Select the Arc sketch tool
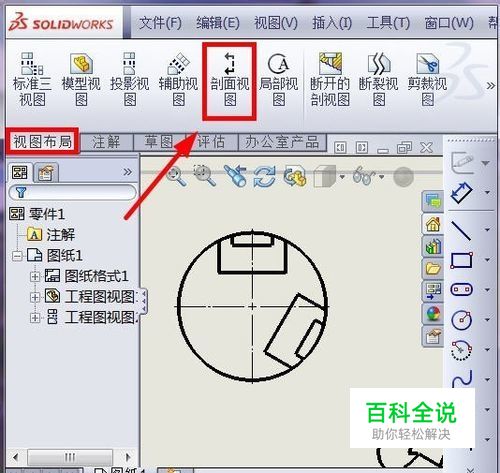Image resolution: width=500 pixels, height=473 pixels. tap(461, 350)
